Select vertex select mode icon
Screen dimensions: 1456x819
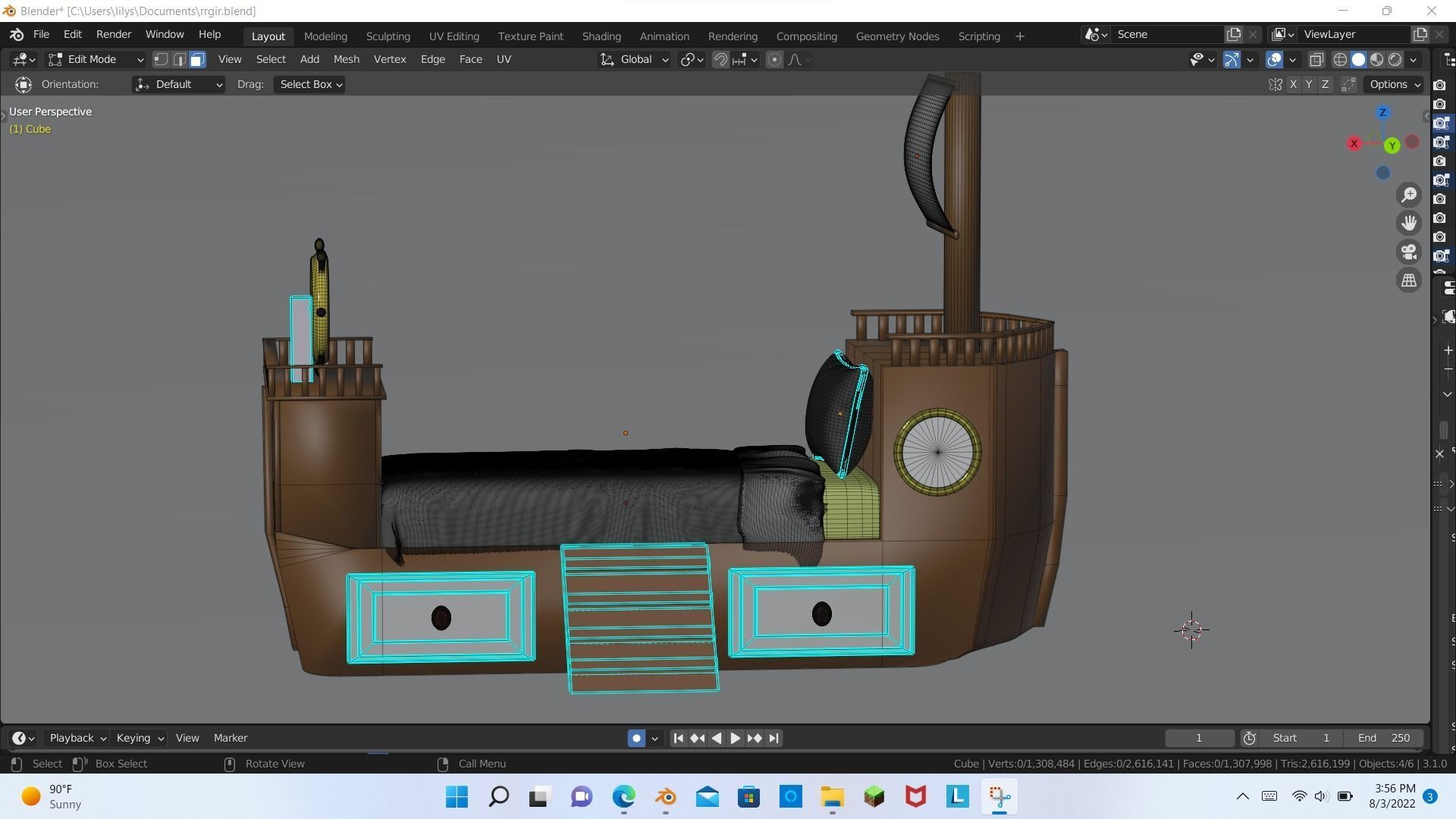pos(161,59)
